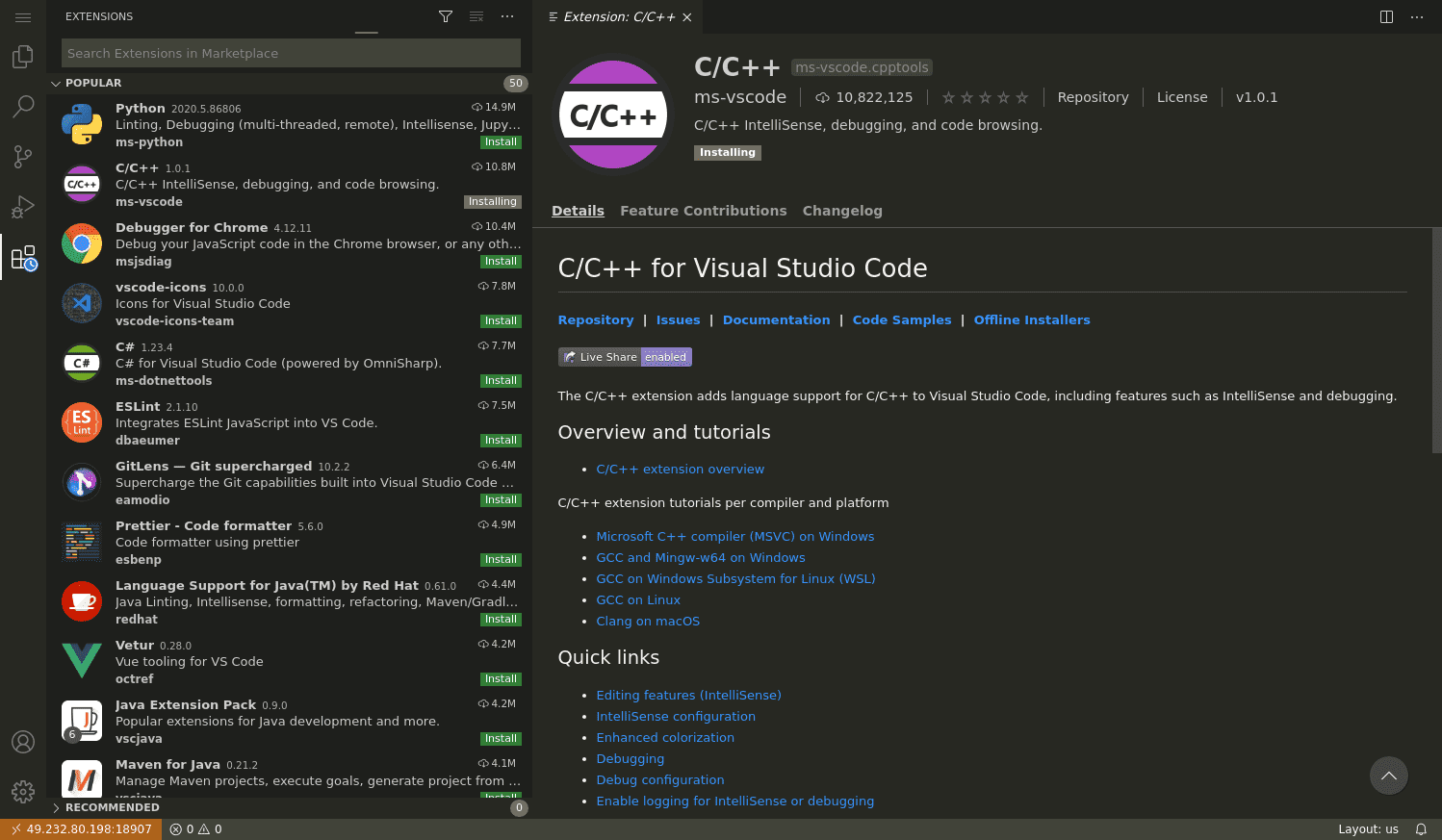Install the vscode-icons extension

(x=501, y=321)
